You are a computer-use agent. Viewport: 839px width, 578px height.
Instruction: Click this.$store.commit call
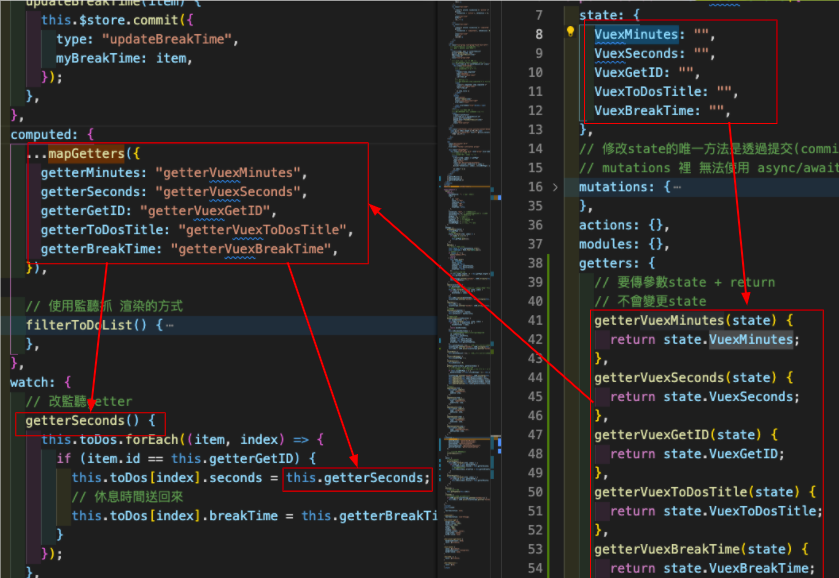[110, 20]
